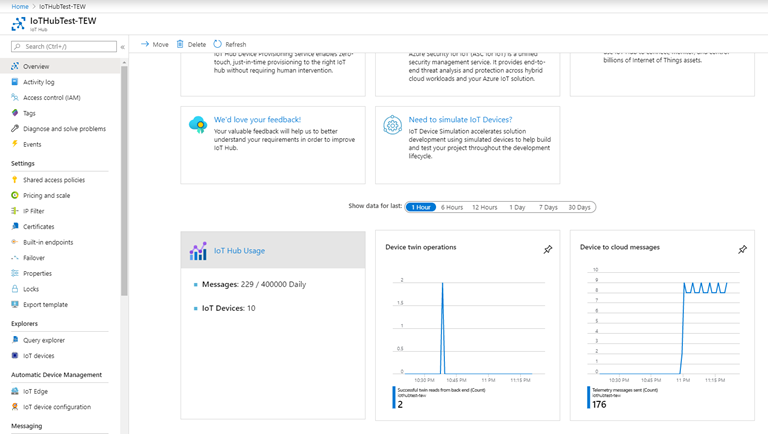The width and height of the screenshot is (768, 434).
Task: Click the Move arrow icon
Action: (x=145, y=44)
